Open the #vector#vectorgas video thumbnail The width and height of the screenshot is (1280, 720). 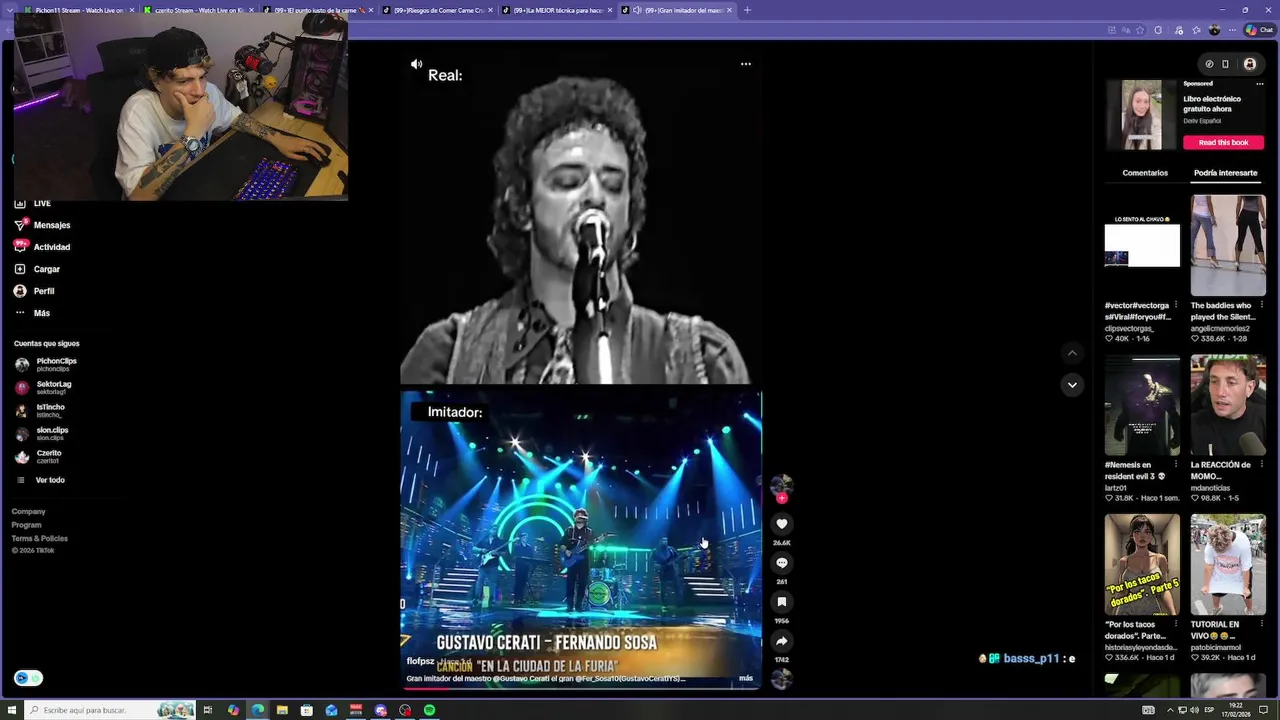tap(1142, 246)
